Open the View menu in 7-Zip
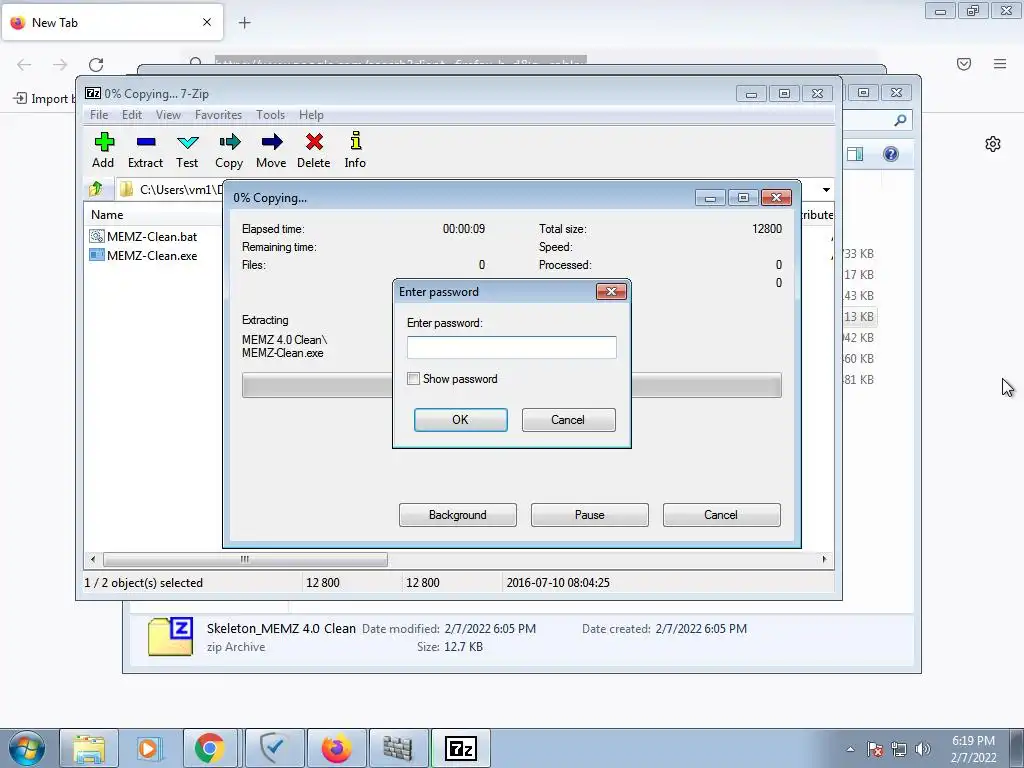1024x768 pixels. pyautogui.click(x=168, y=115)
